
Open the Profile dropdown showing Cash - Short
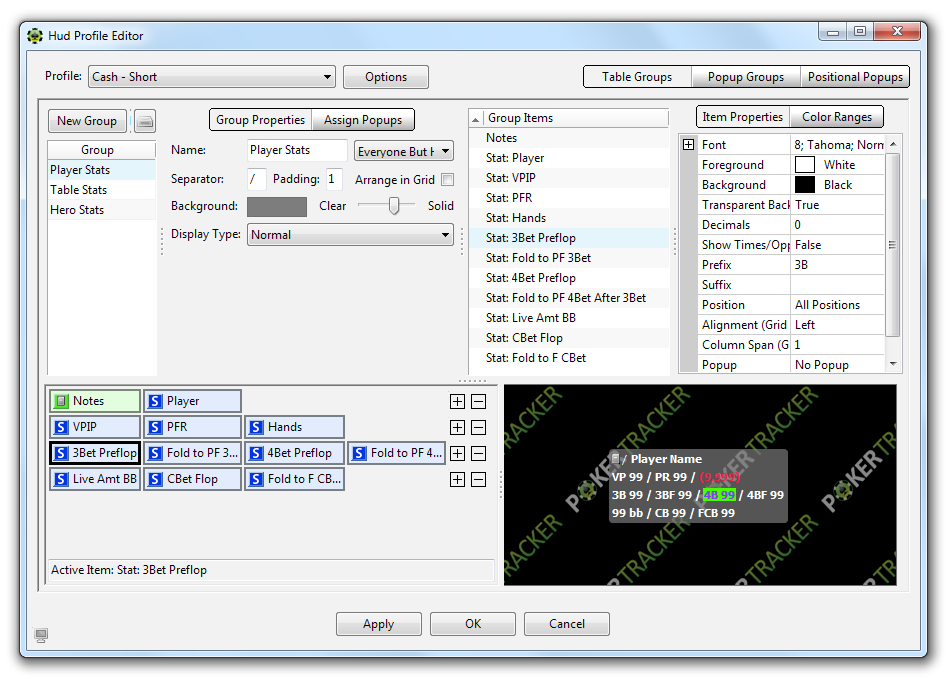coord(212,77)
